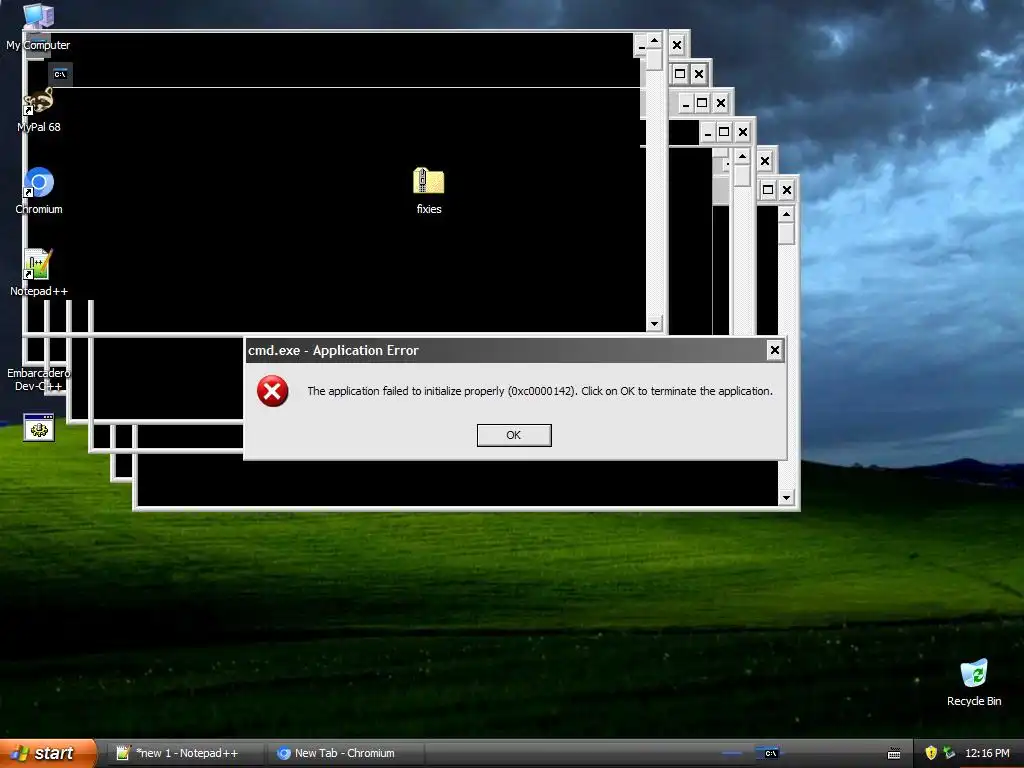Click the 12:16 PM system clock
1024x768 pixels.
coord(987,753)
